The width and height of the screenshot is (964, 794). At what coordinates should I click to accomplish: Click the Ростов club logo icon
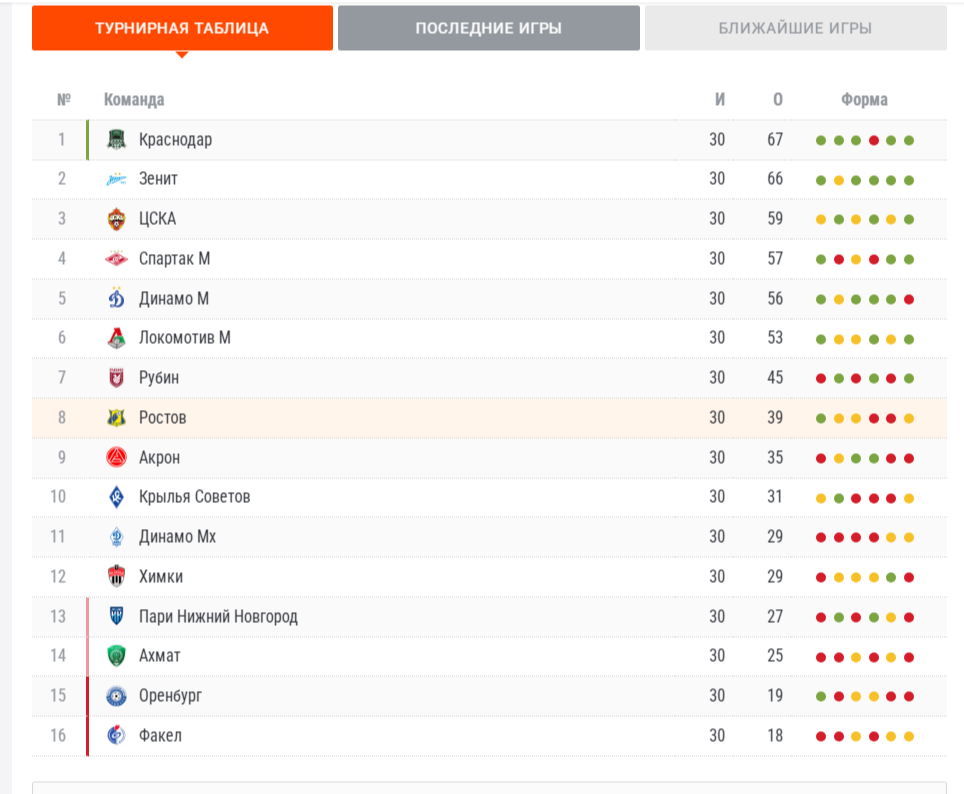(117, 417)
